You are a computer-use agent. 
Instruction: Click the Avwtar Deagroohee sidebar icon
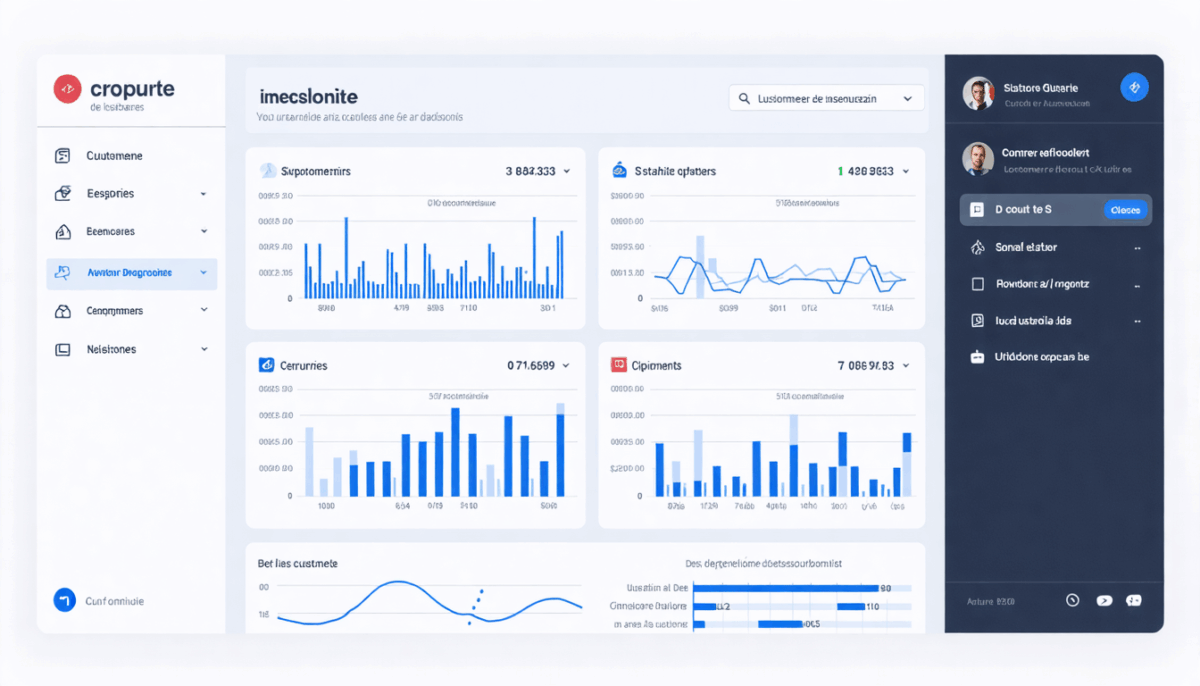pyautogui.click(x=63, y=272)
